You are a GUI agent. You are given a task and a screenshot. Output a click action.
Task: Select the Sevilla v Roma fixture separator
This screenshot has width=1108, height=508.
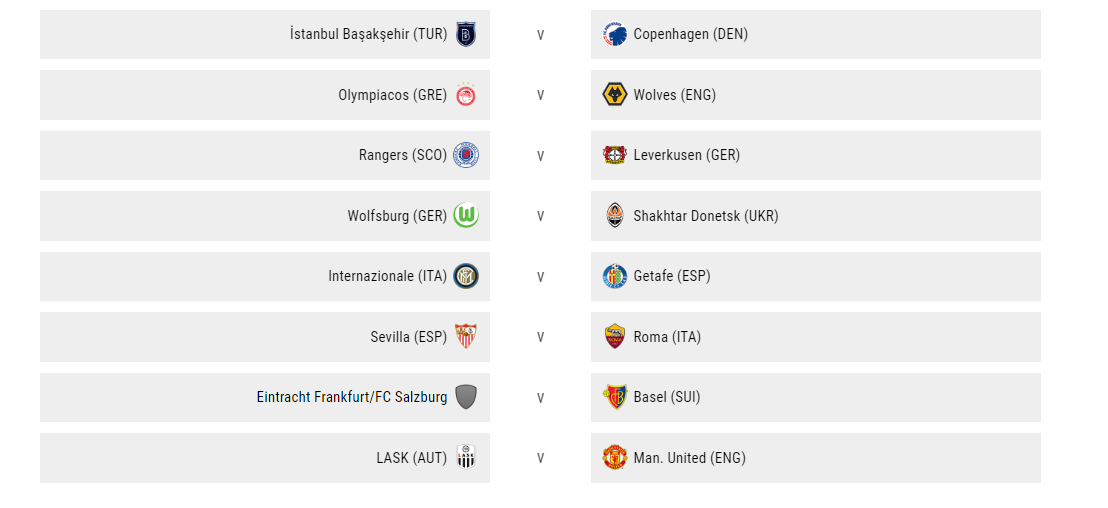pyautogui.click(x=541, y=337)
